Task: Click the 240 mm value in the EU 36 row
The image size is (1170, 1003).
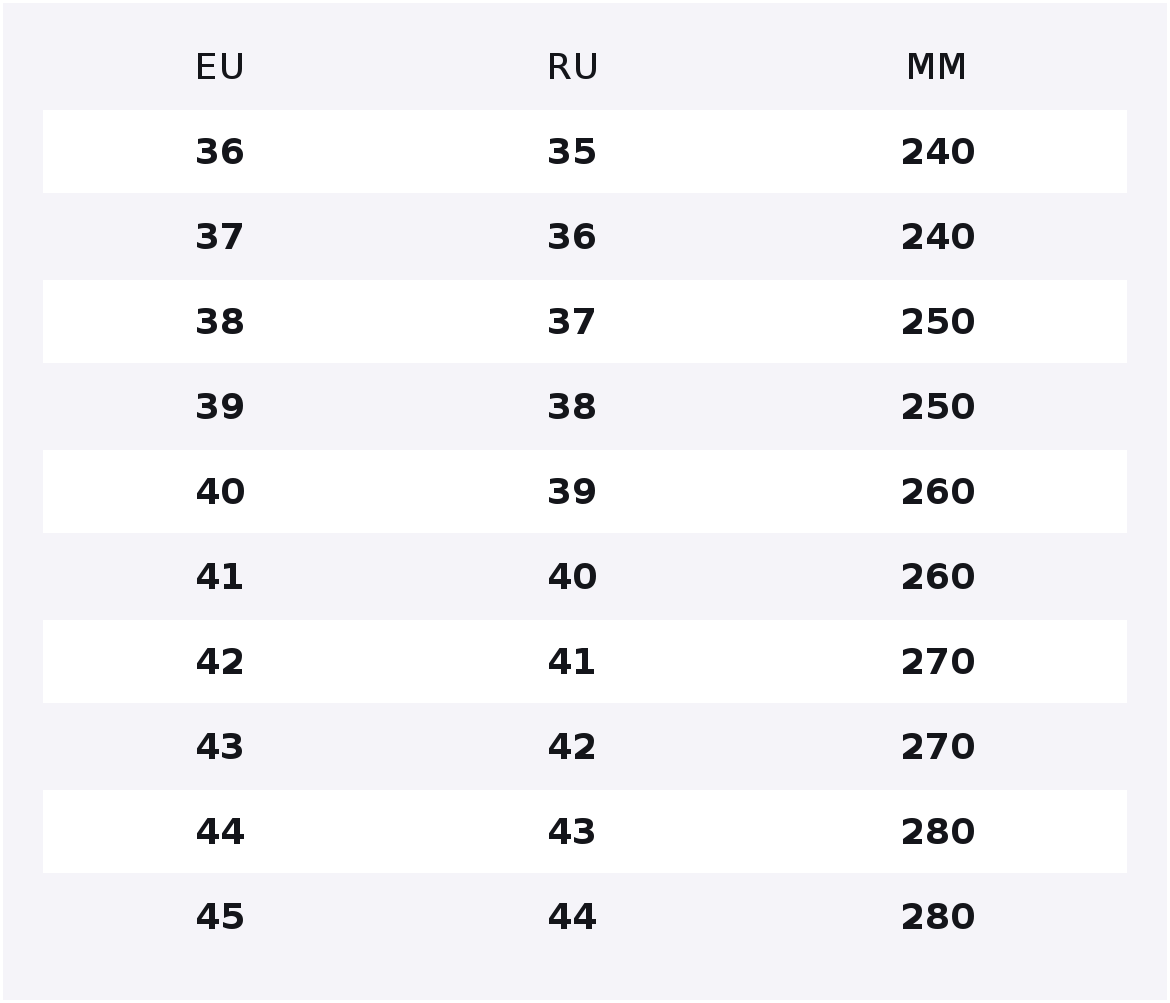Action: pos(938,151)
